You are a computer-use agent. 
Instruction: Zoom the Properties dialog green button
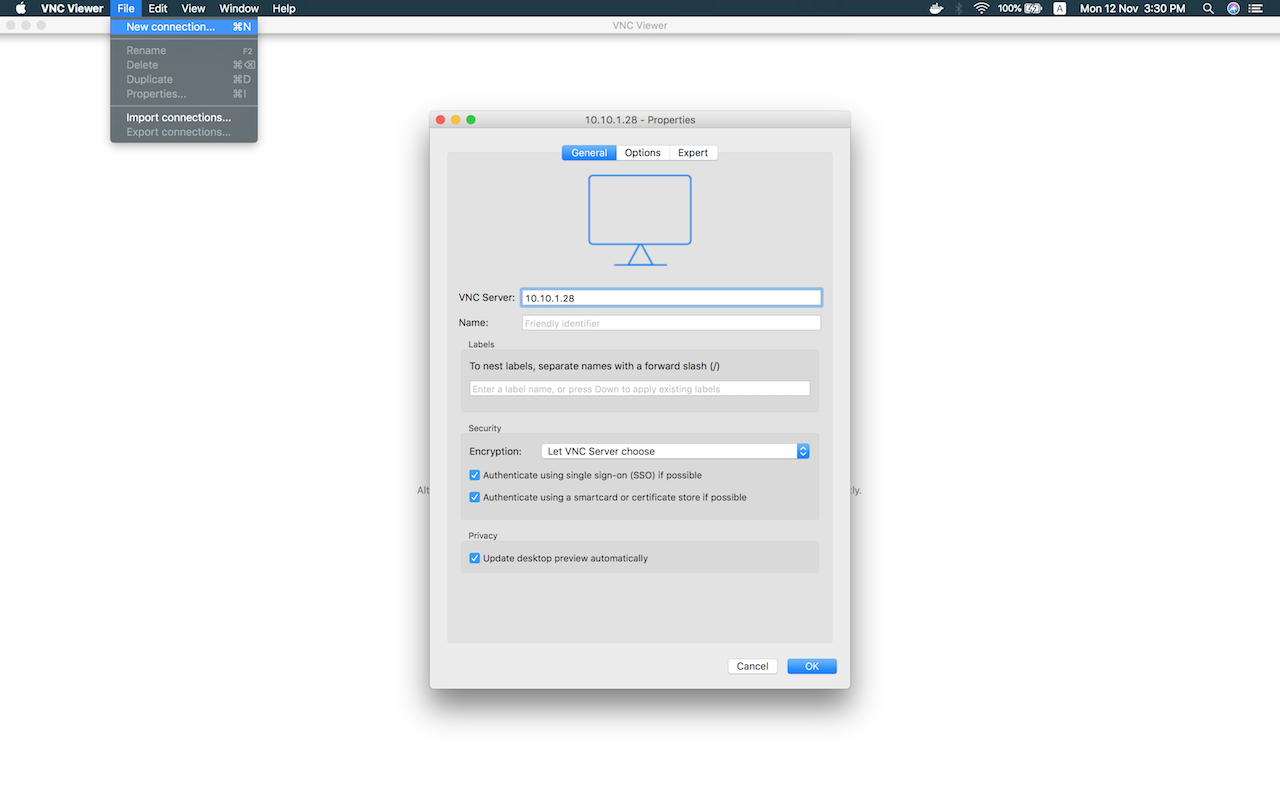point(471,120)
